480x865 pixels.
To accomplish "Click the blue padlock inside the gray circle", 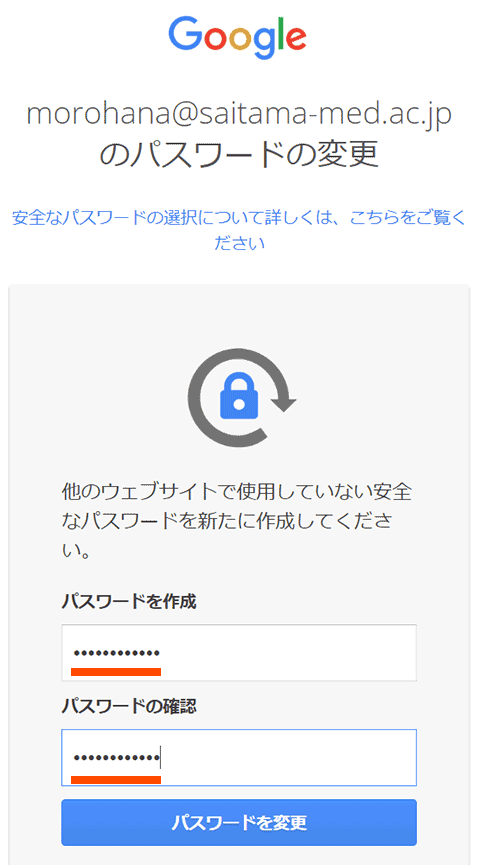I will pyautogui.click(x=238, y=398).
